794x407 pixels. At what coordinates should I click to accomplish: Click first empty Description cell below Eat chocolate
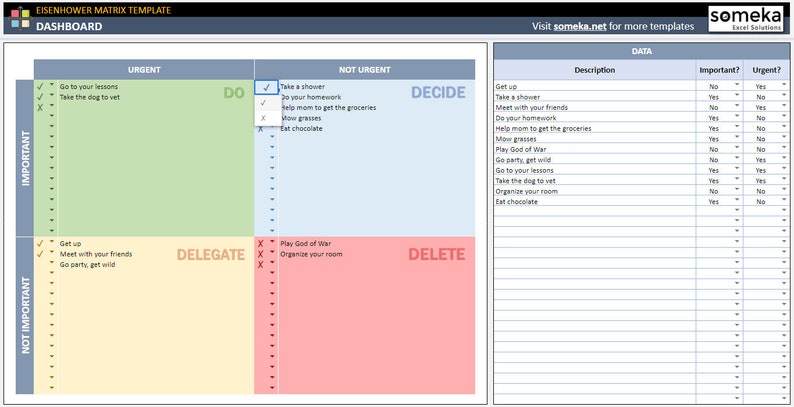pyautogui.click(x=594, y=212)
